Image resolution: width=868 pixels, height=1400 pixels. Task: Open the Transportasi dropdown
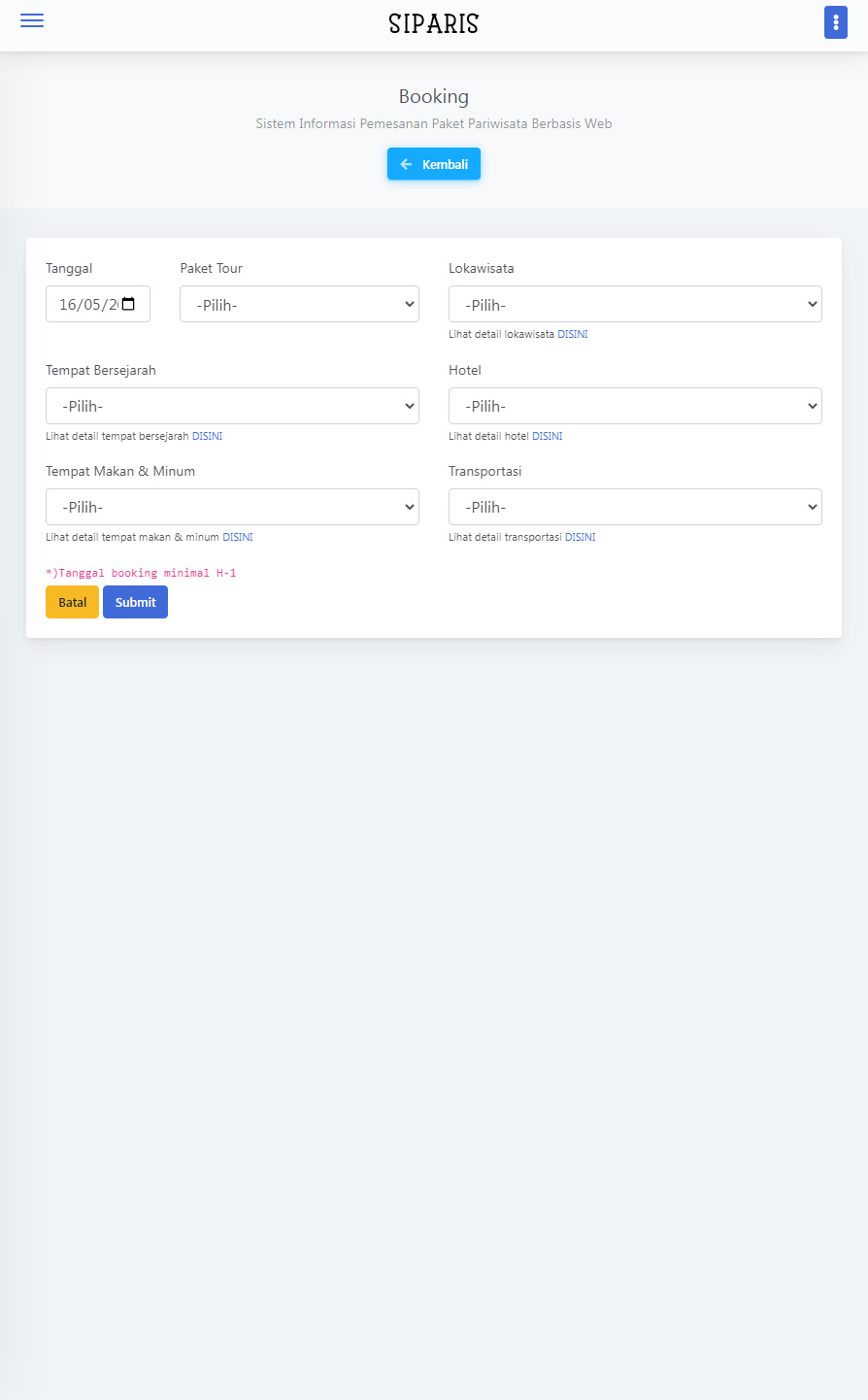(x=635, y=507)
